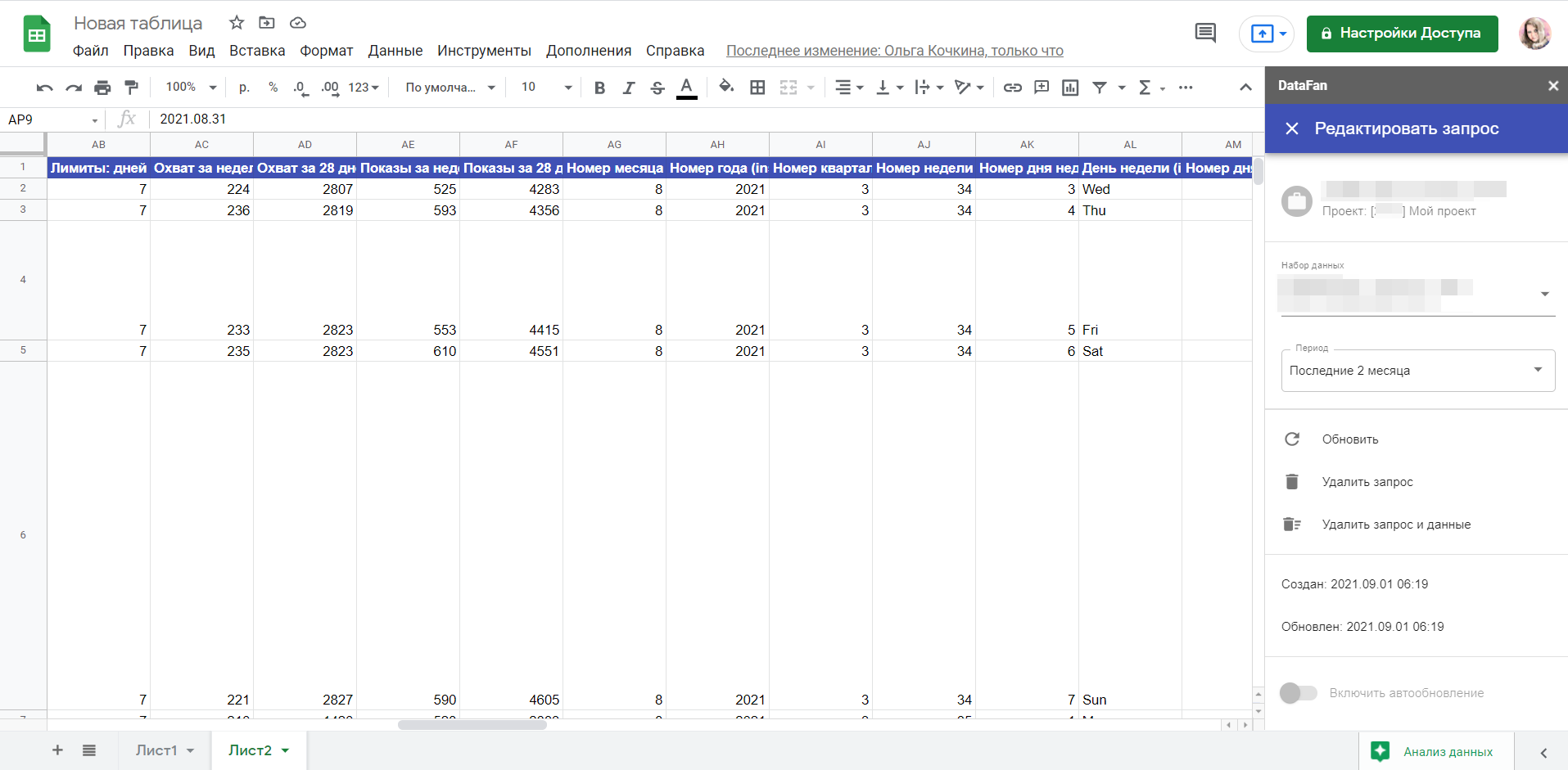The image size is (1568, 770).
Task: Click Удалить запрос и данные
Action: (x=1395, y=525)
